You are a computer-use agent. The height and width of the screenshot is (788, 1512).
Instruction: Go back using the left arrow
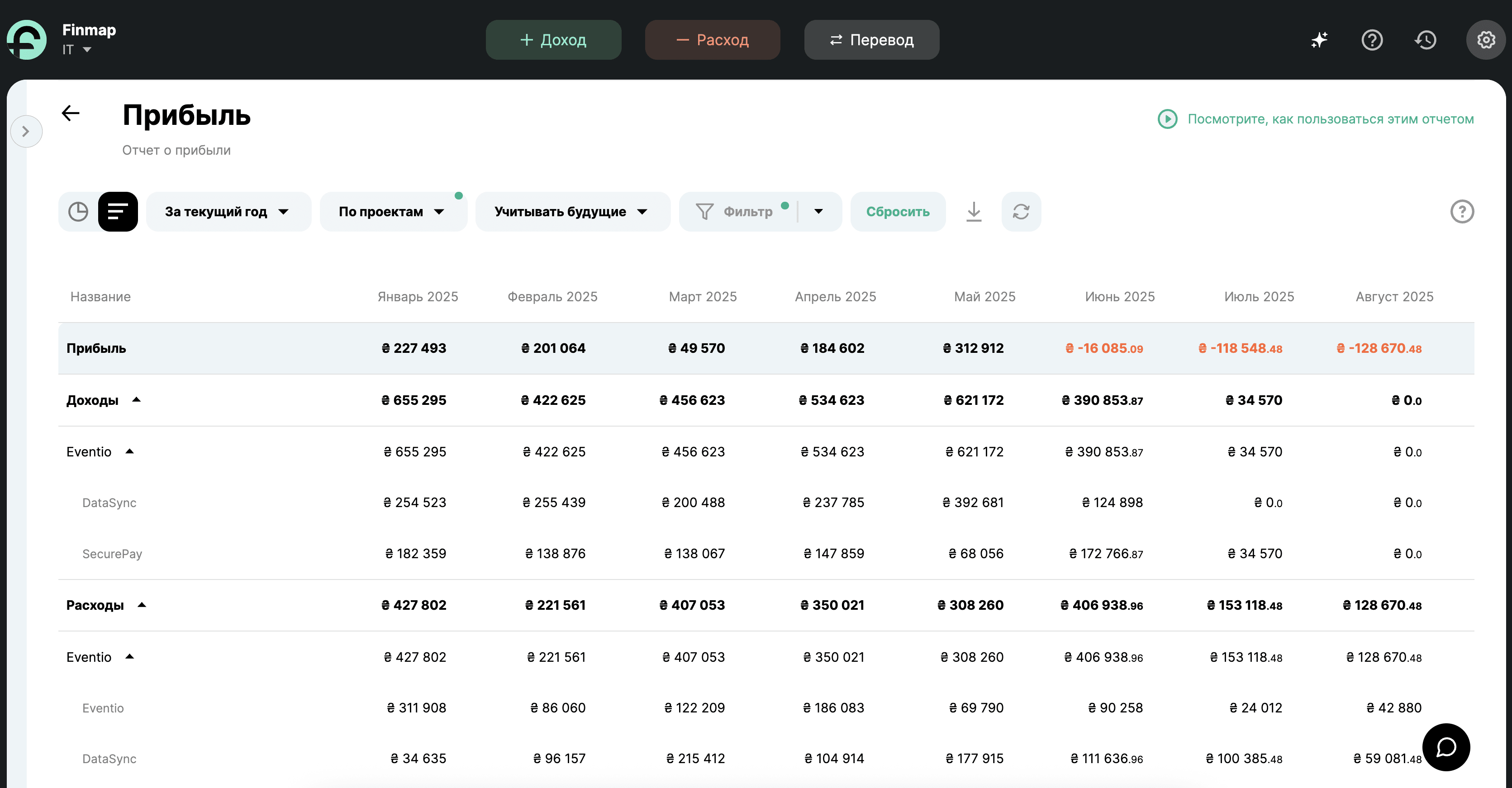click(x=71, y=113)
